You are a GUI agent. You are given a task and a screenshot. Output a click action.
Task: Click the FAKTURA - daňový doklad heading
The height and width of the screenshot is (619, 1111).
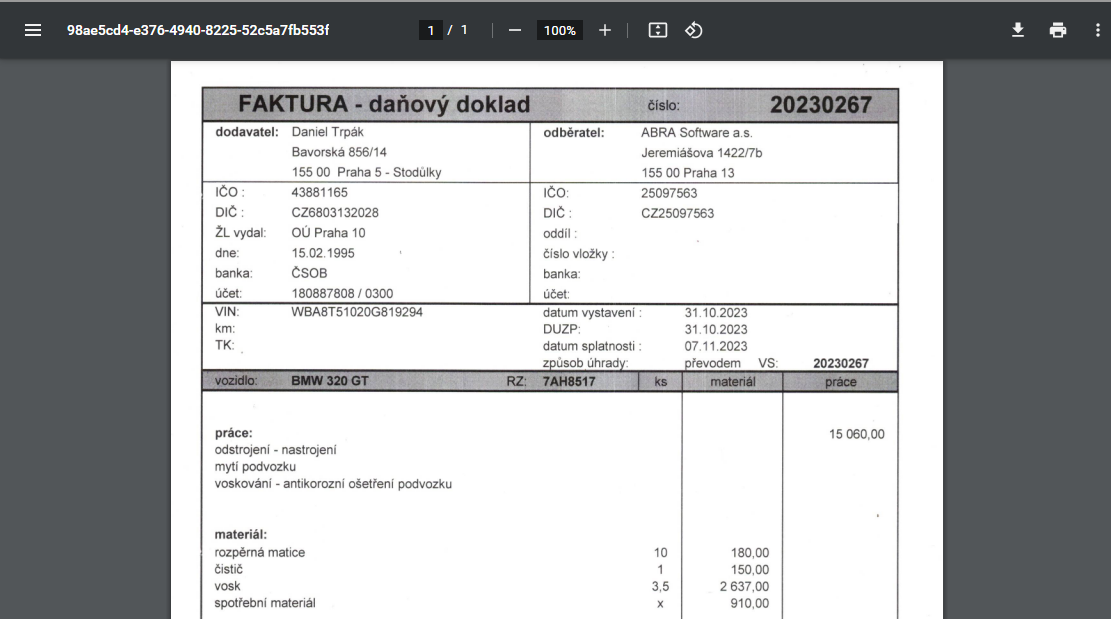[x=384, y=105]
